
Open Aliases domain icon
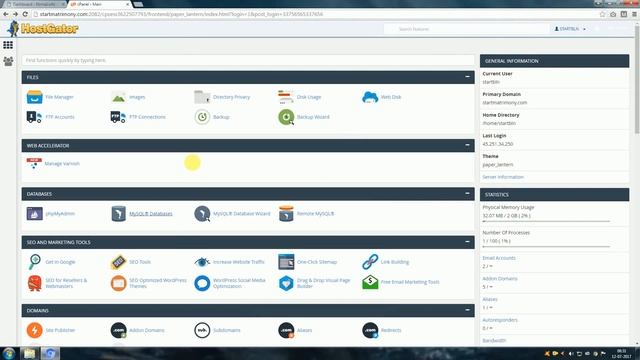coord(286,330)
